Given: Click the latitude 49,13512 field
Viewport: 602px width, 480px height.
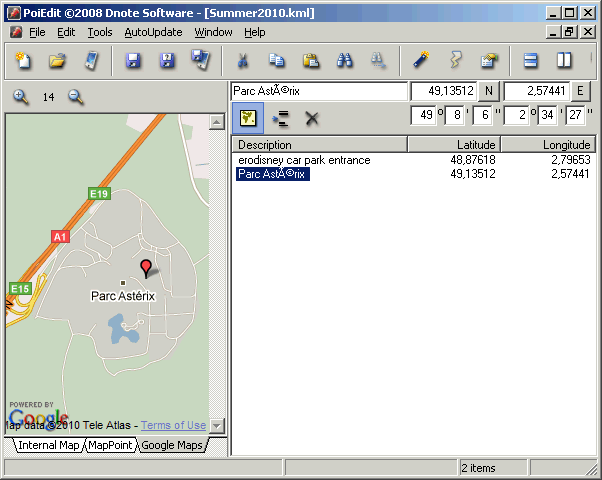Looking at the screenshot, I should pyautogui.click(x=443, y=91).
